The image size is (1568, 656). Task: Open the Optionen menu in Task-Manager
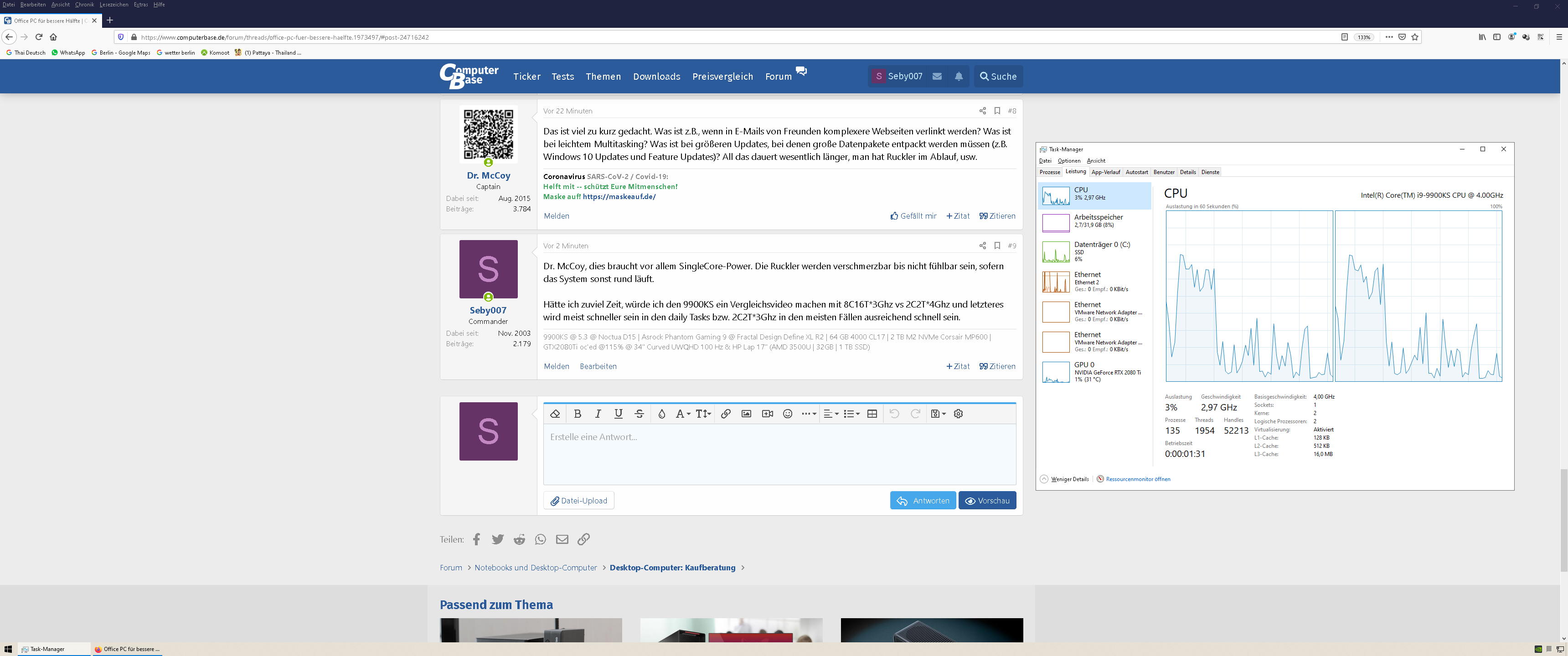(x=1069, y=161)
